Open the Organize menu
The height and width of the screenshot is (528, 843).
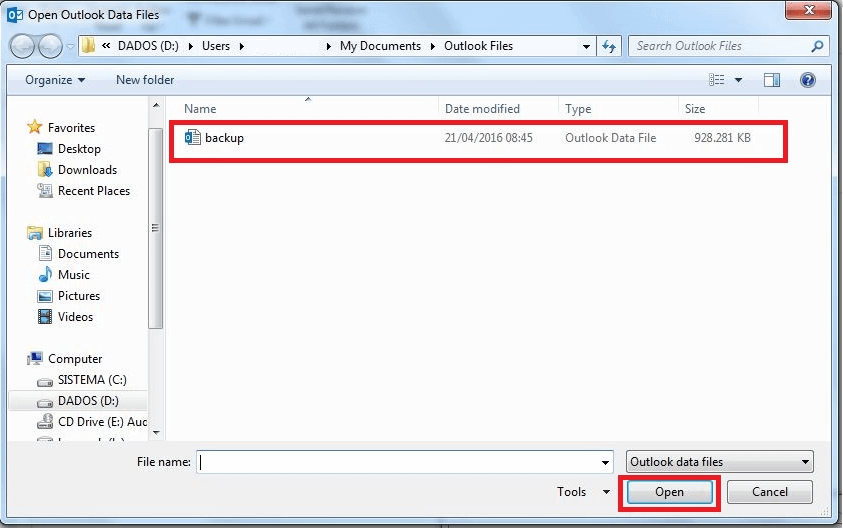click(55, 80)
